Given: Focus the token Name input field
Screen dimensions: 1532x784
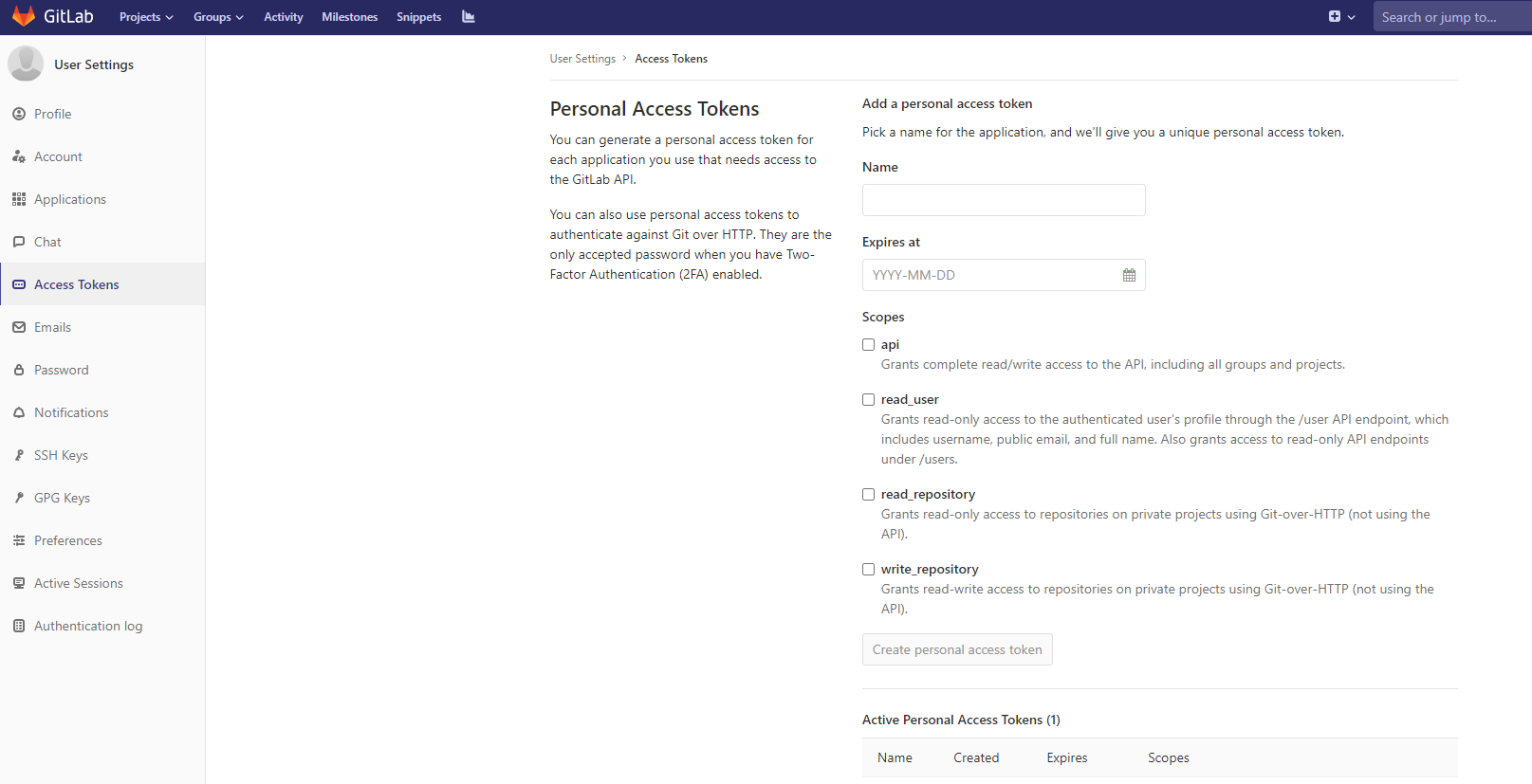Looking at the screenshot, I should pos(1004,200).
